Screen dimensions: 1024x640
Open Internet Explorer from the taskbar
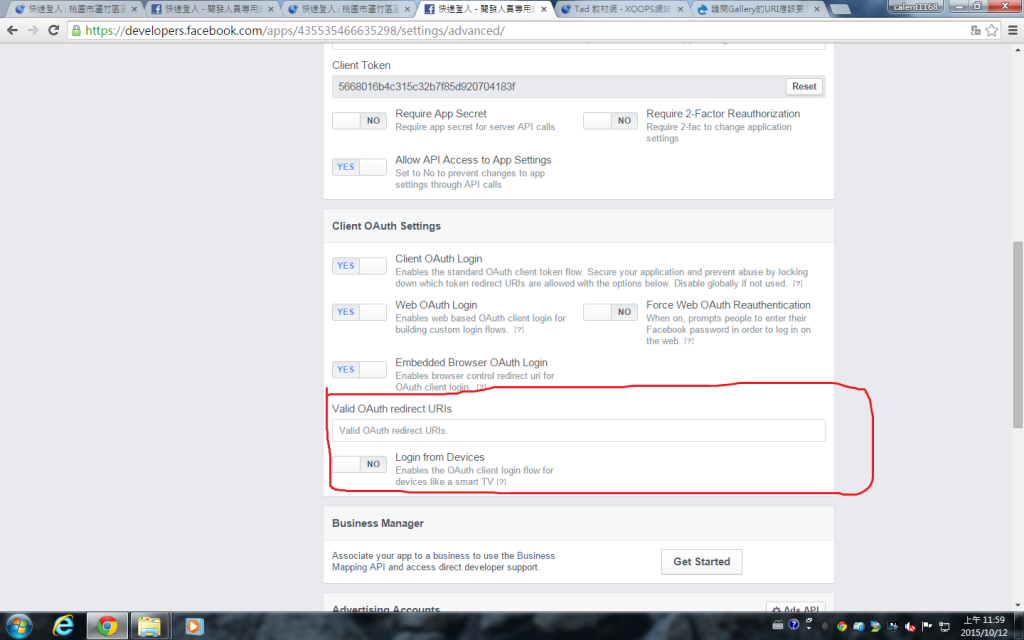click(x=62, y=626)
